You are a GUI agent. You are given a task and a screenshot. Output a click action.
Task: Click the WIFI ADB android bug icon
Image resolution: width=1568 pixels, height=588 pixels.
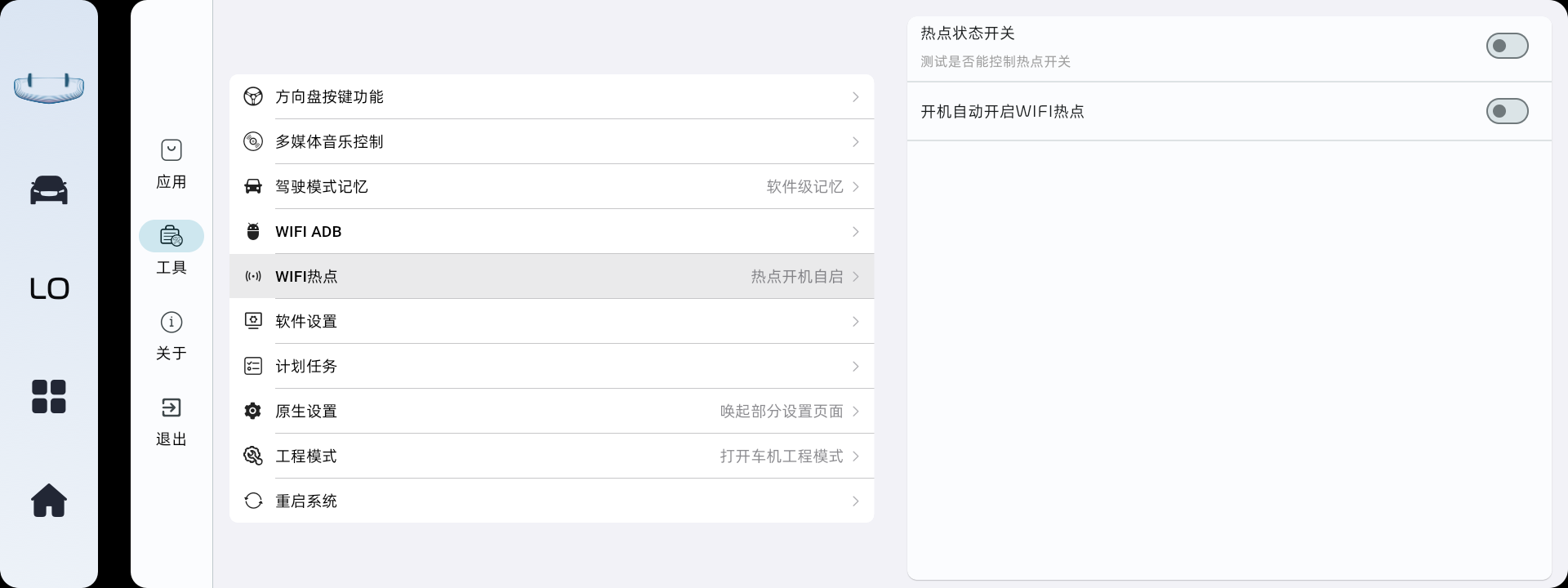(253, 231)
